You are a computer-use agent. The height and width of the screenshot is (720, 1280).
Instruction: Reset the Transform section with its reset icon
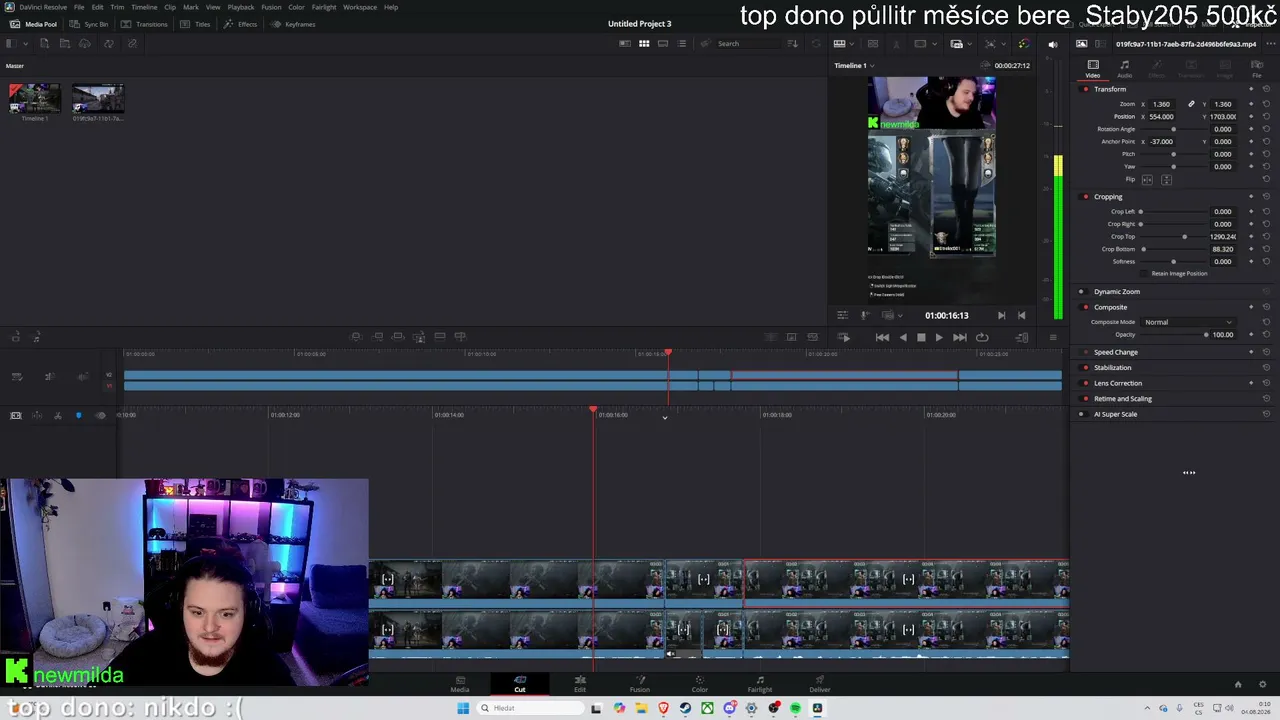click(x=1266, y=89)
